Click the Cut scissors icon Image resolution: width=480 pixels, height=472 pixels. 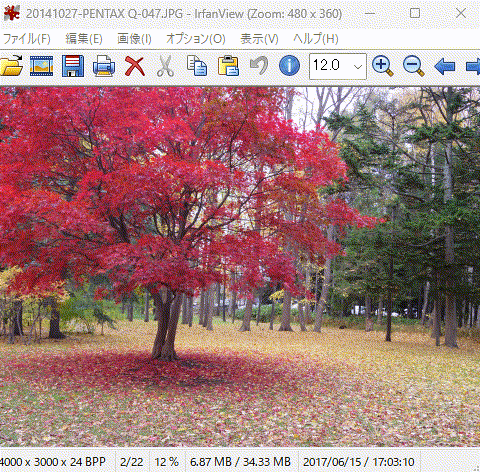[166, 66]
